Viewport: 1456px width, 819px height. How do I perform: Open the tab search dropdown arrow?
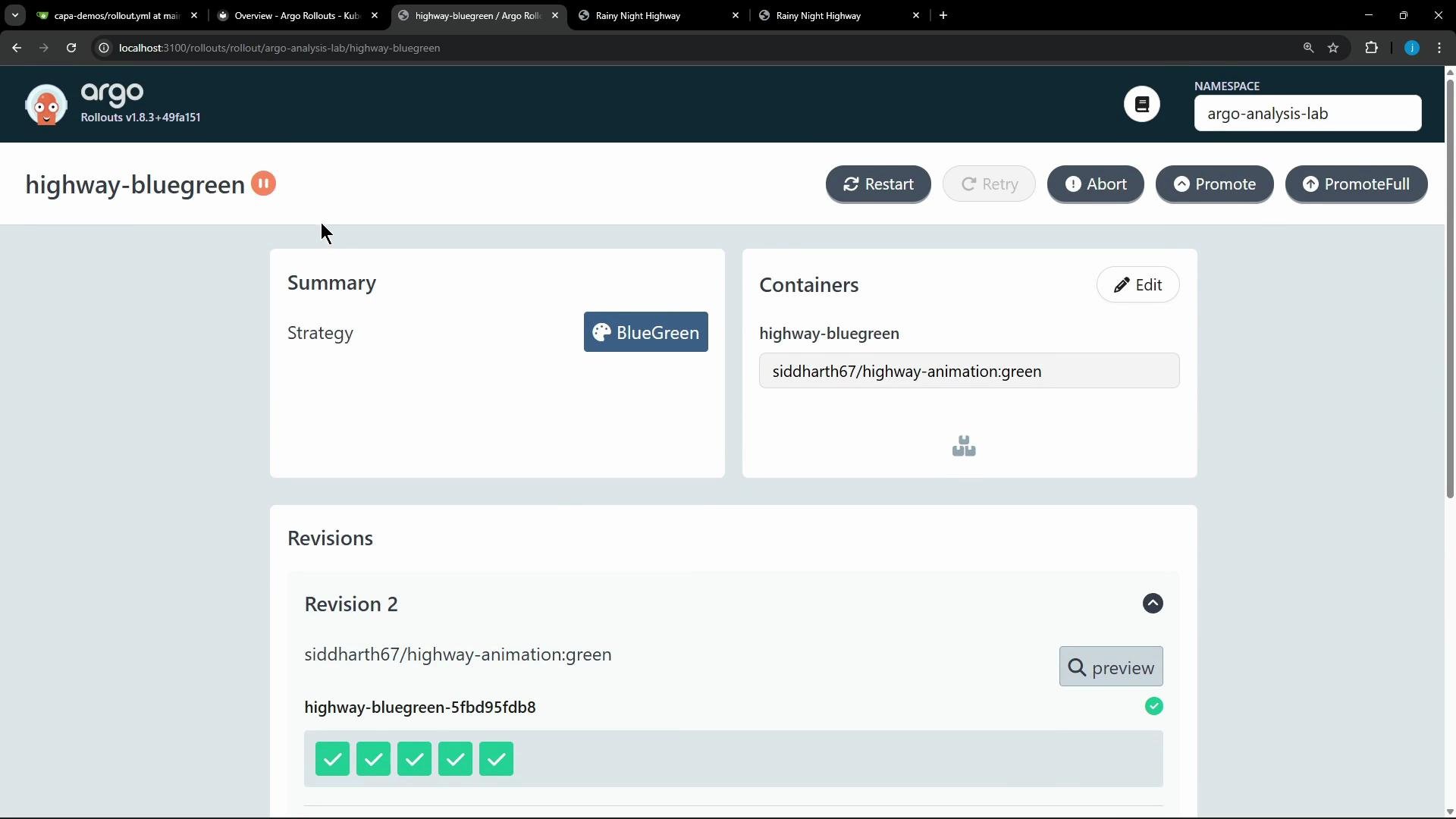point(14,15)
